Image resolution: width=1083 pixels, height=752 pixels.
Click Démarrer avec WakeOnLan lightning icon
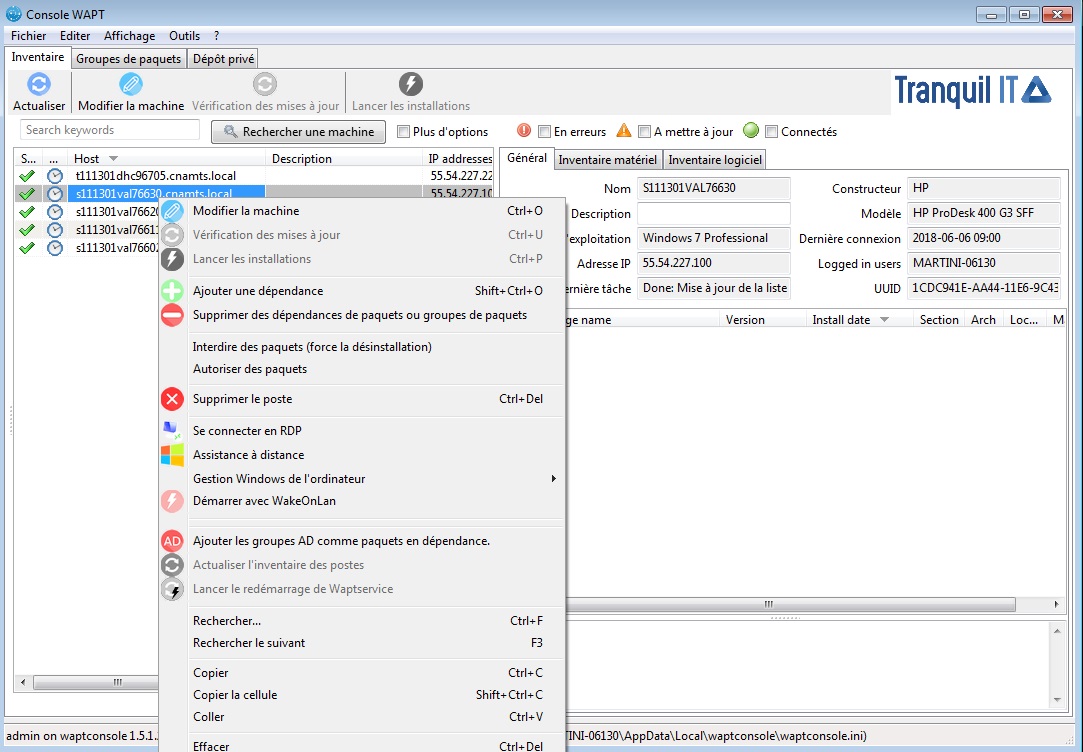(x=173, y=501)
